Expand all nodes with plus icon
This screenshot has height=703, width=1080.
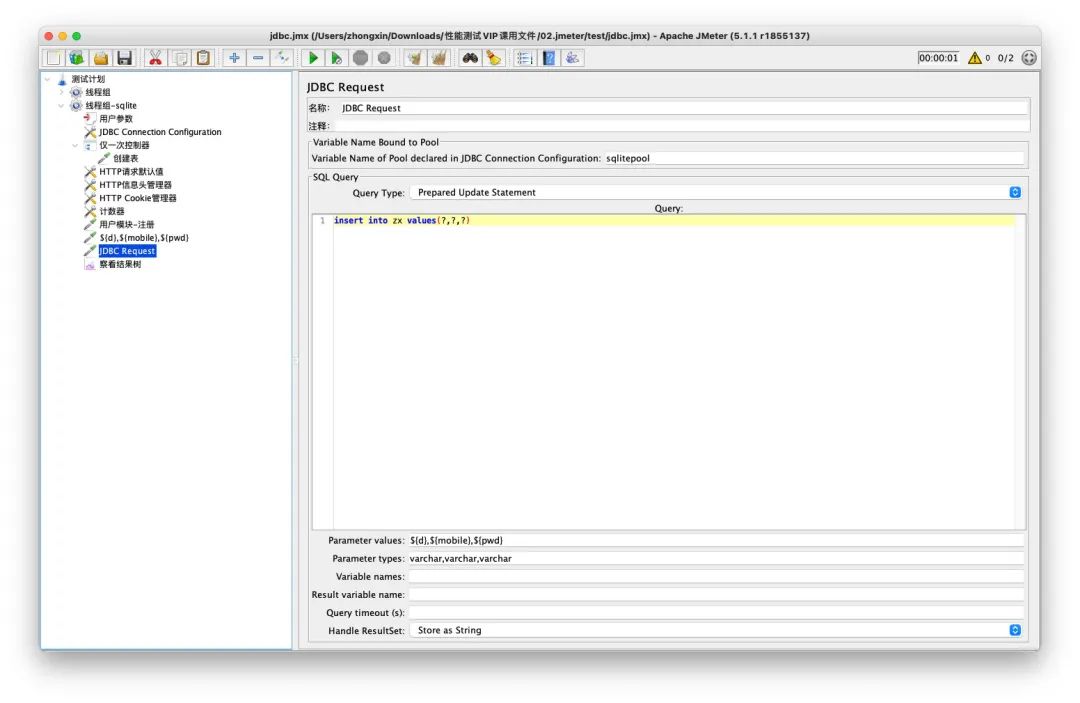[x=234, y=59]
